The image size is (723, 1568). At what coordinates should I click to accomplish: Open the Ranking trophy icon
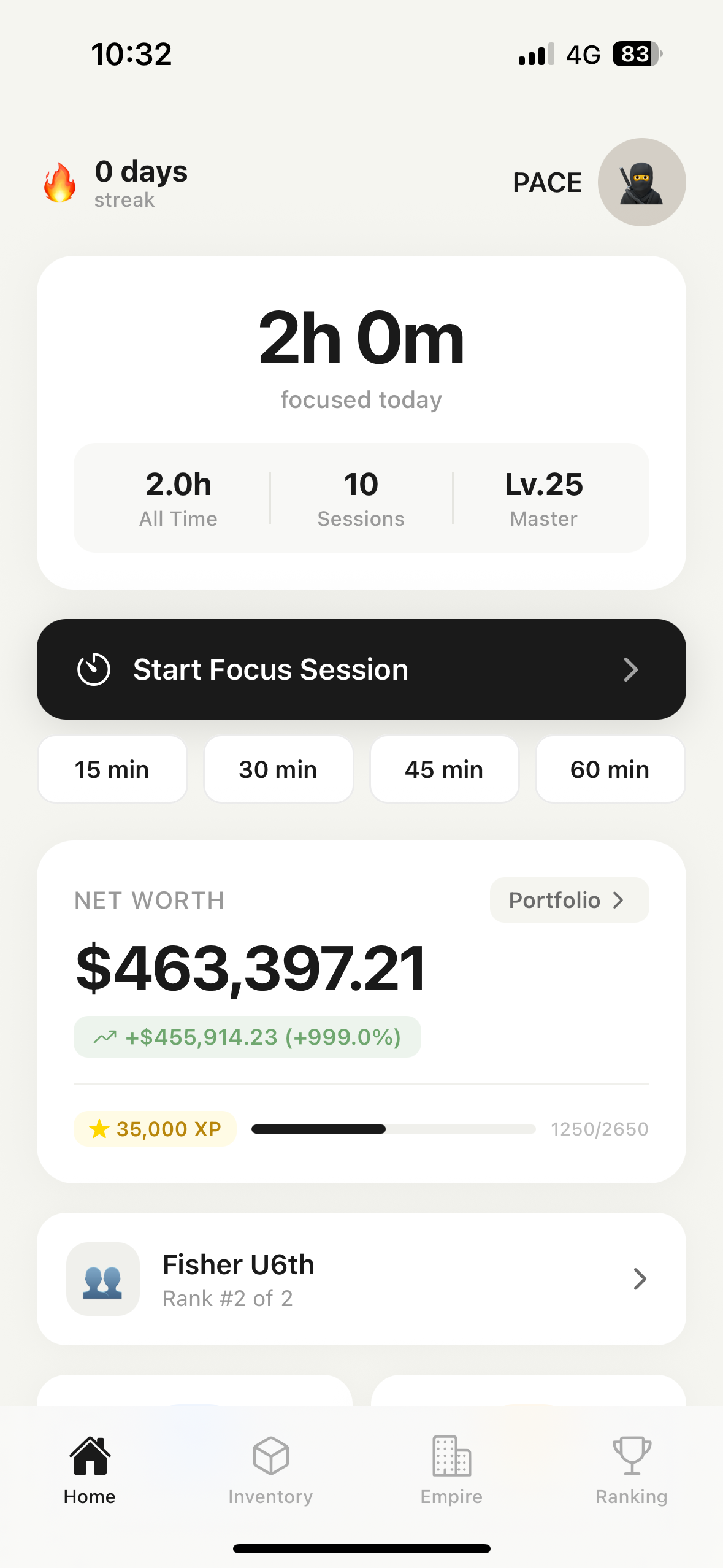(x=632, y=1456)
